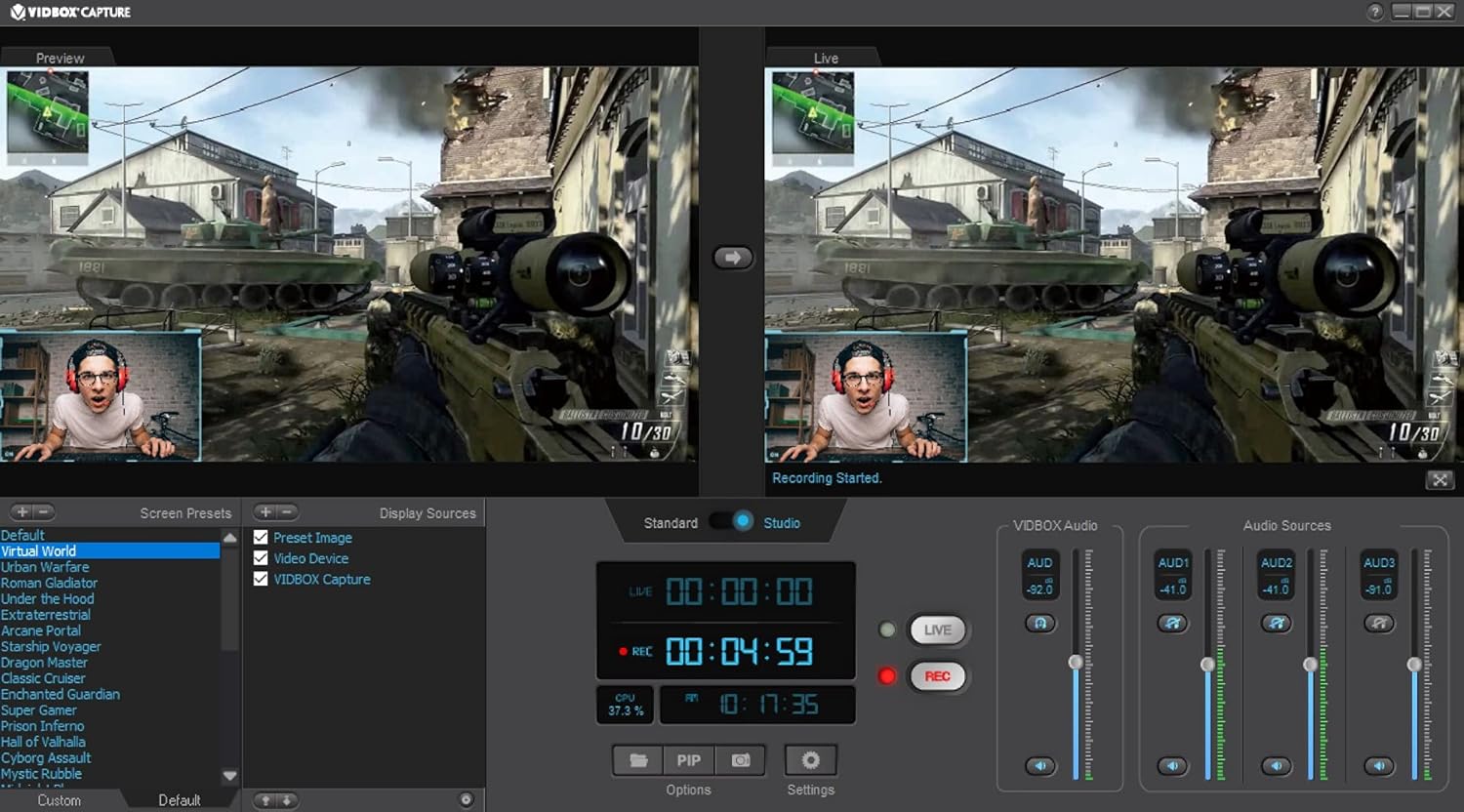Send Preview to Live with the arrow button
1464x812 pixels.
(x=733, y=258)
